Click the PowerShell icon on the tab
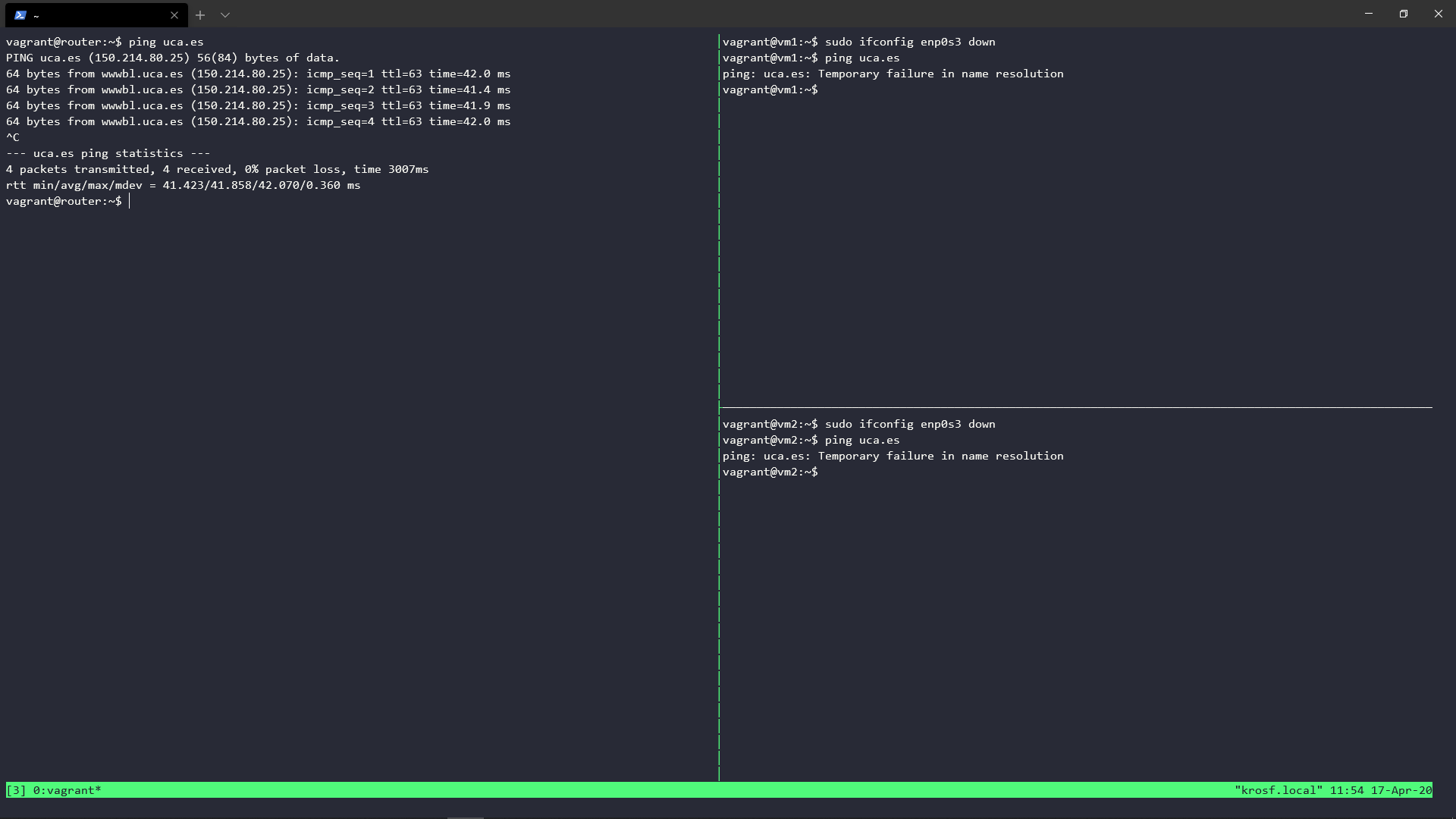 click(x=20, y=15)
